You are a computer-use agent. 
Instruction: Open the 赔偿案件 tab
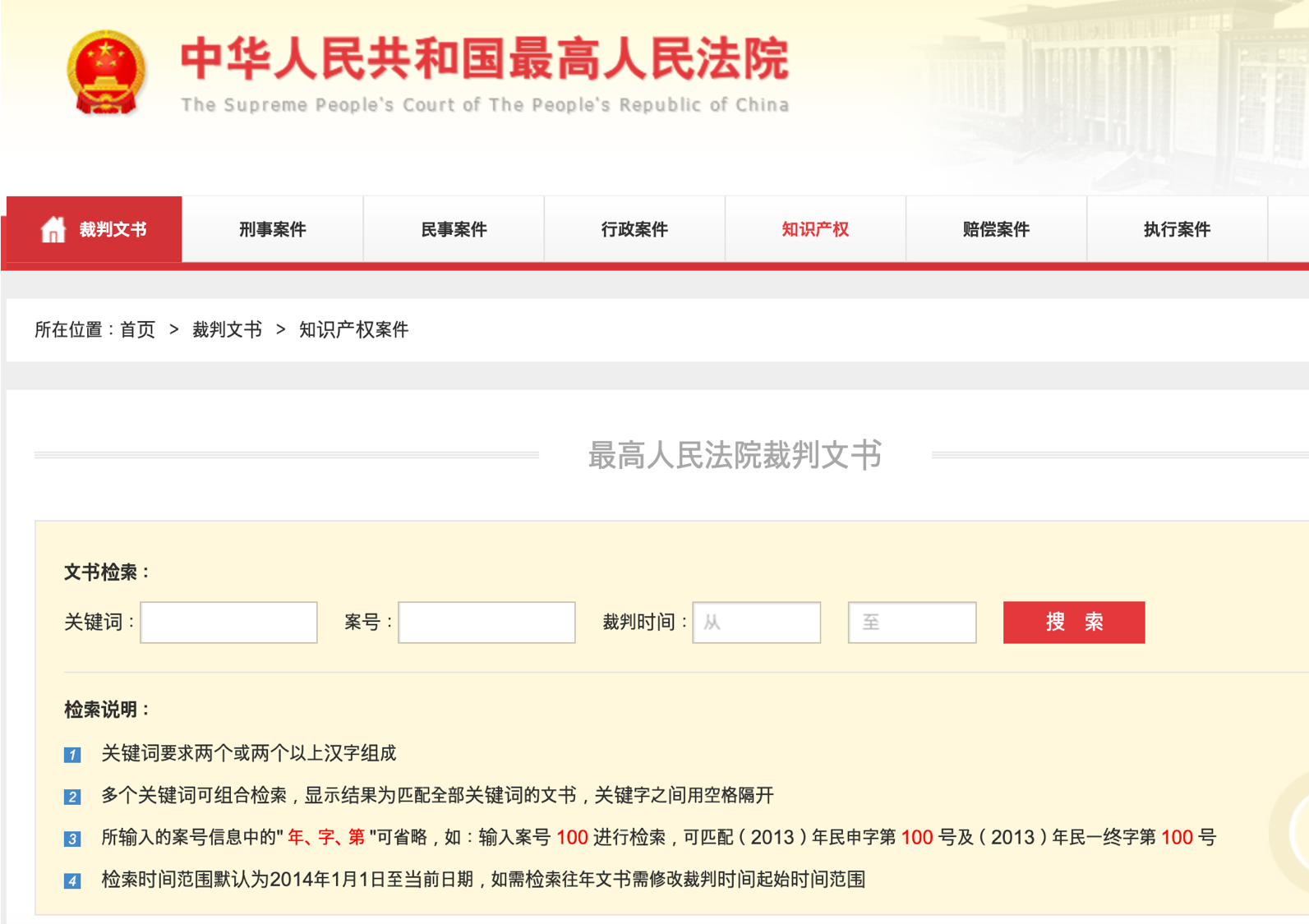pos(996,229)
